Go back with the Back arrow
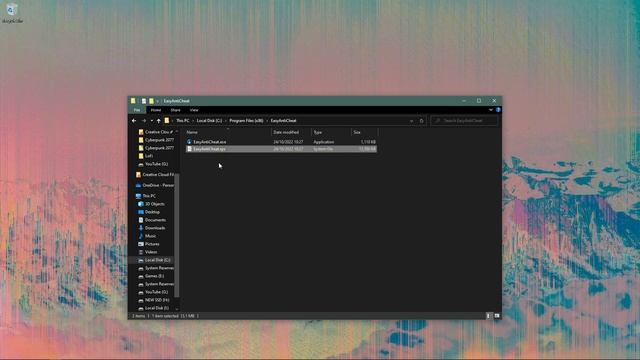This screenshot has width=640, height=360. point(134,121)
